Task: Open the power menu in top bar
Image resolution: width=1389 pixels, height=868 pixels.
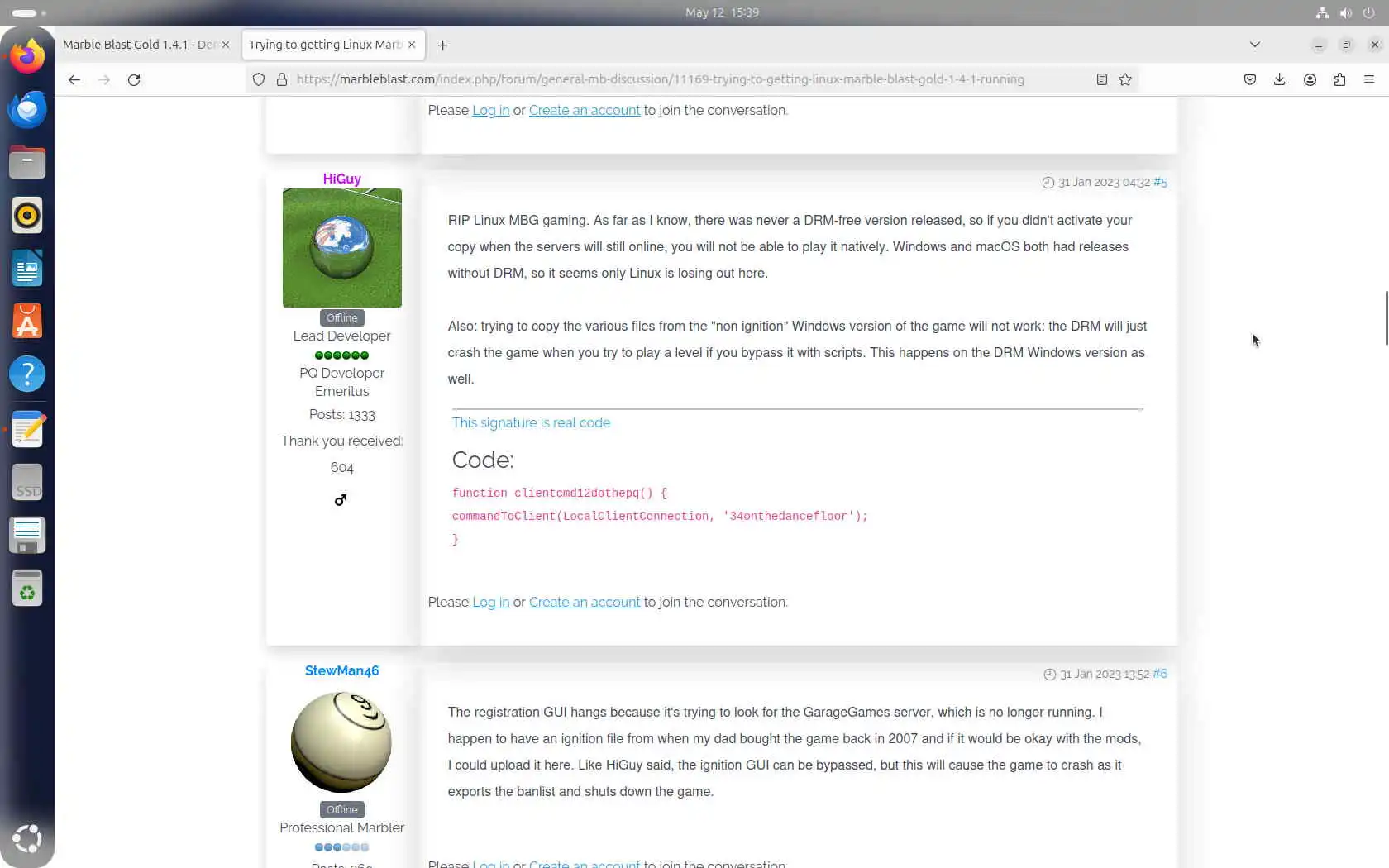Action: coord(1369,12)
